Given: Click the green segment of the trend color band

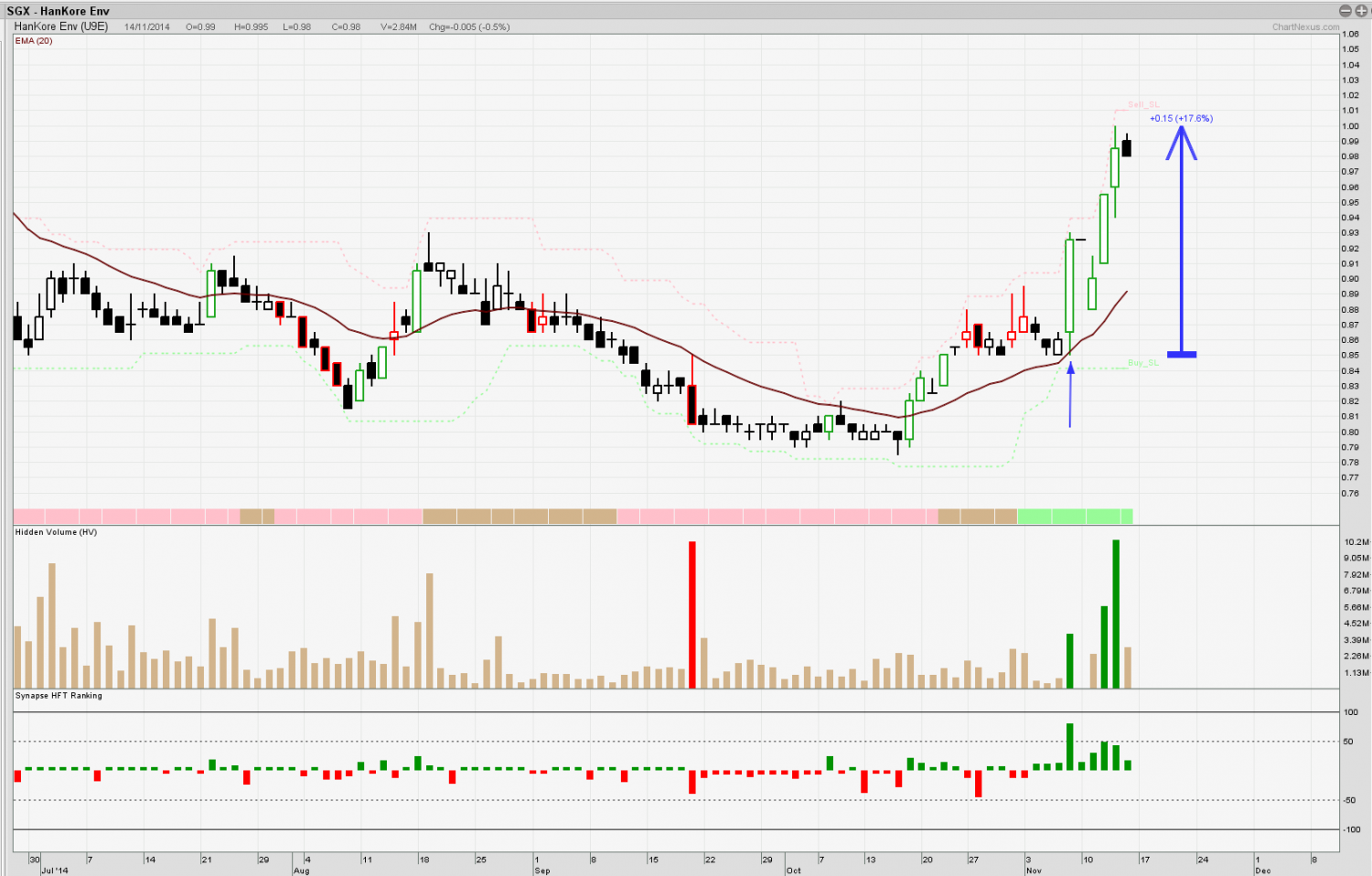Looking at the screenshot, I should point(1075,517).
